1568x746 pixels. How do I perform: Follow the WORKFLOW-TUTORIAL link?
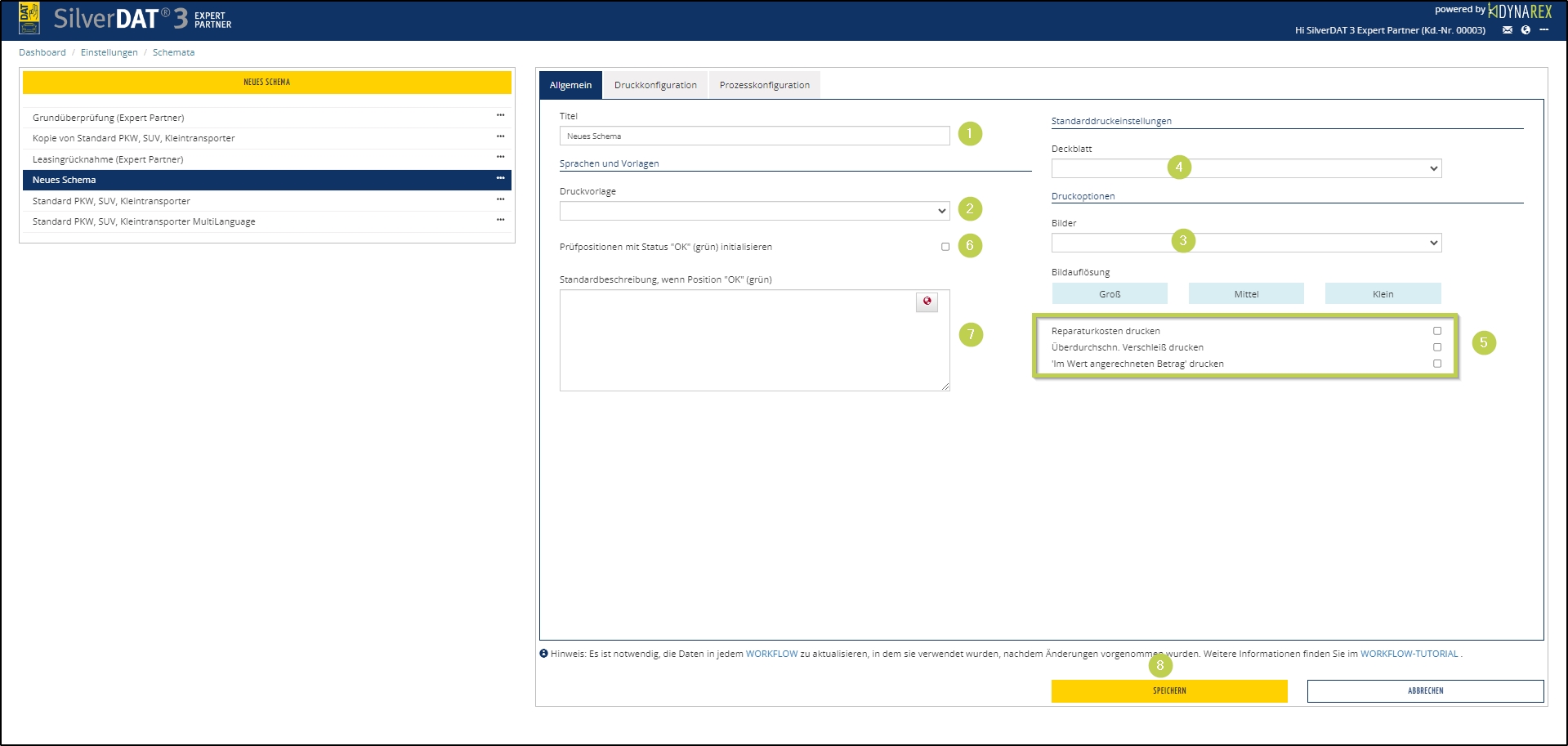tap(1409, 654)
